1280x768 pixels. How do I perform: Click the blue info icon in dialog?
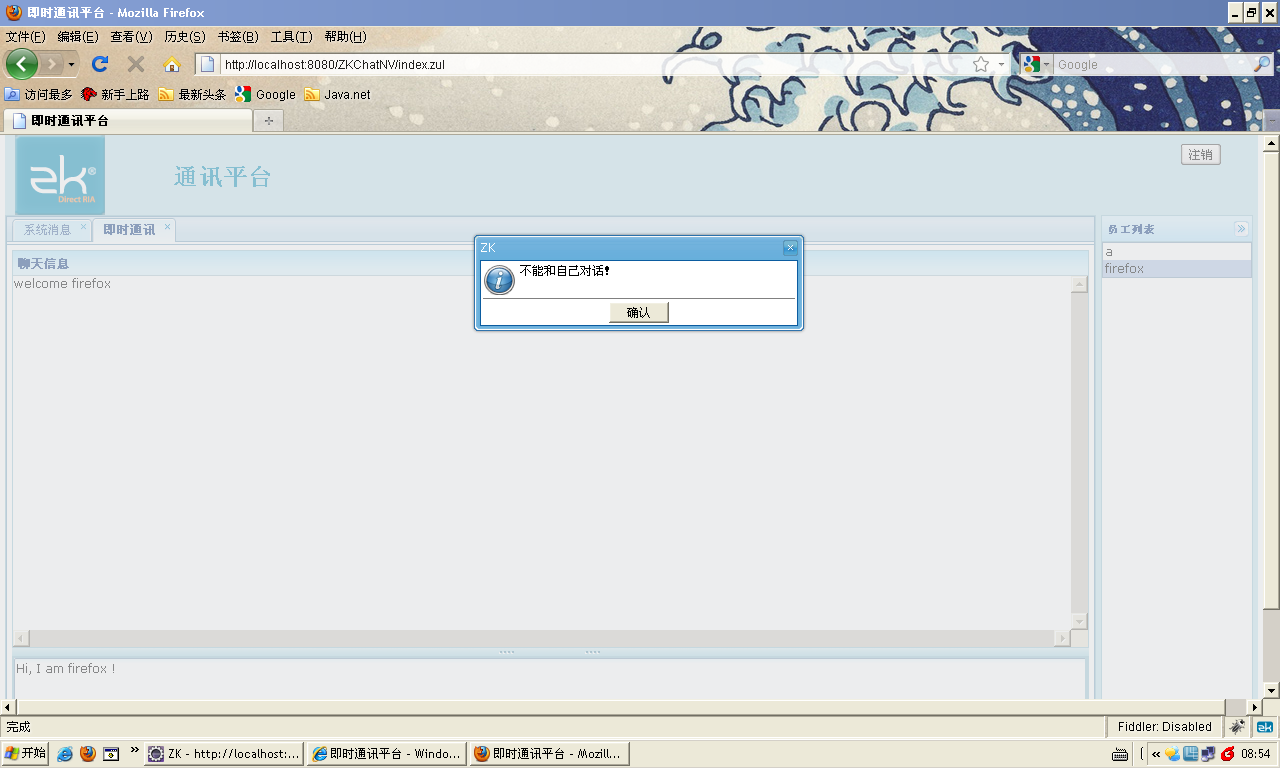tap(499, 279)
